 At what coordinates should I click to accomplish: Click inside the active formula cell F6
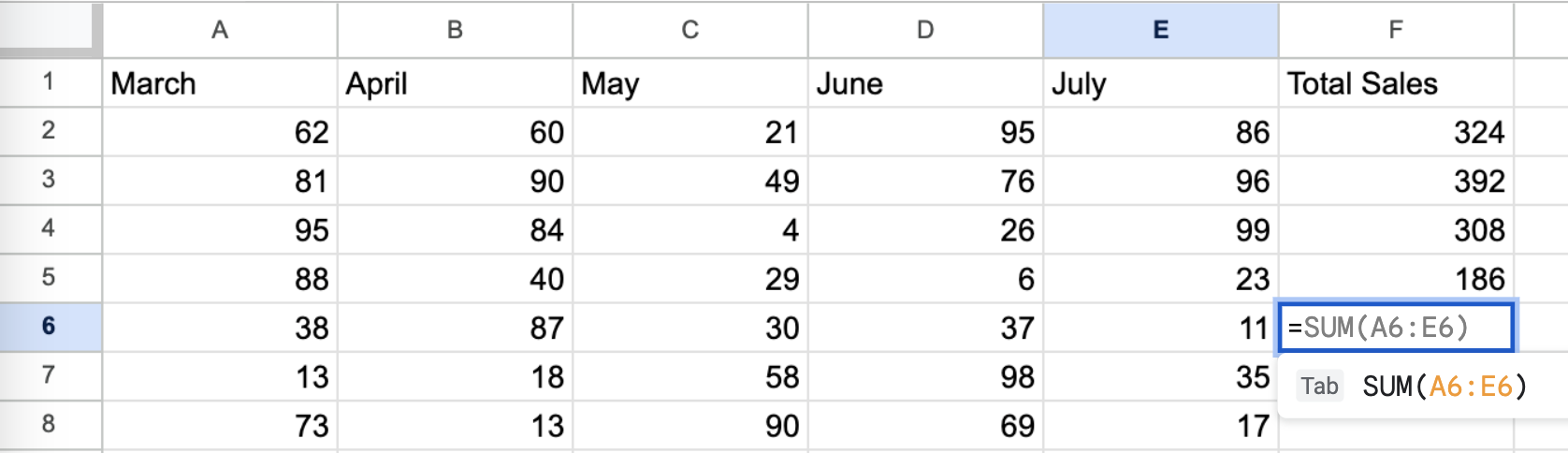(x=1396, y=328)
